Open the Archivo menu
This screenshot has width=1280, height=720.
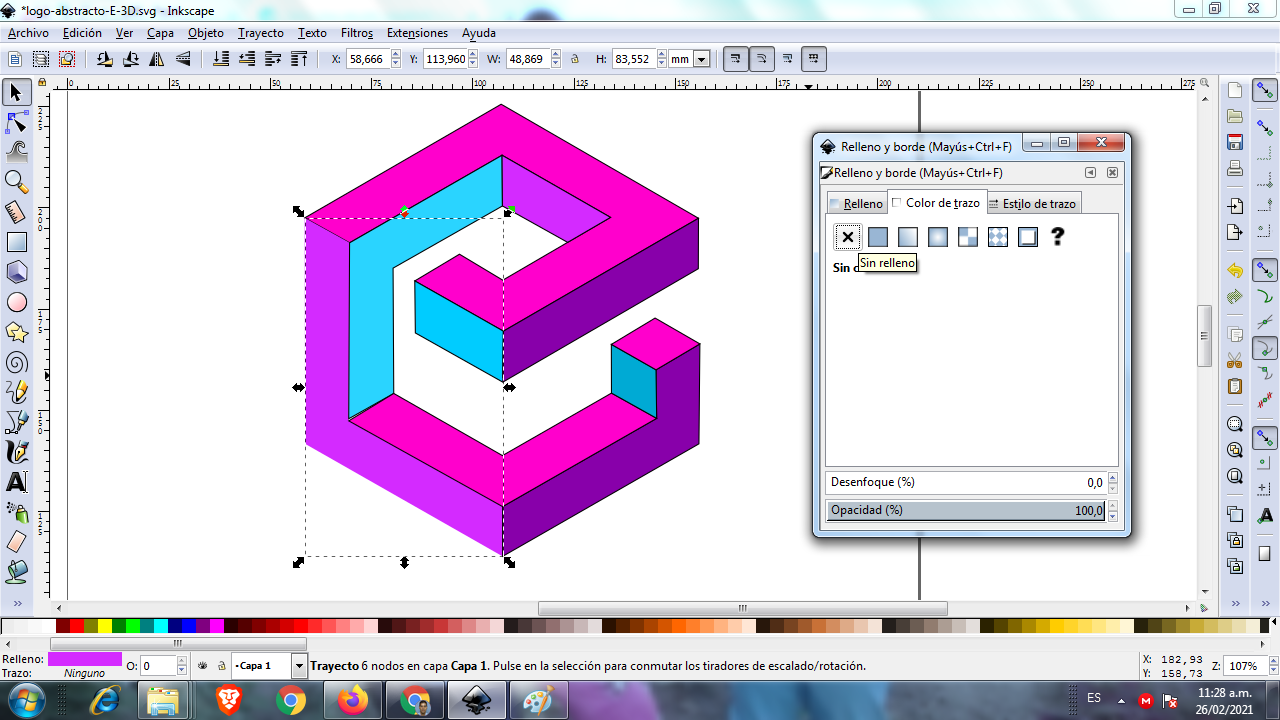pyautogui.click(x=28, y=33)
